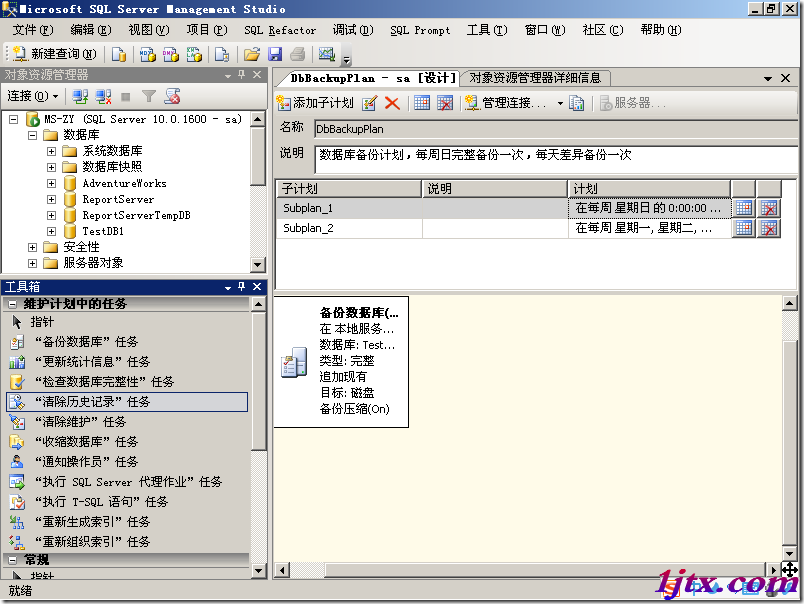
Task: Open subplan properties icon beside 添加子计划
Action: click(369, 103)
